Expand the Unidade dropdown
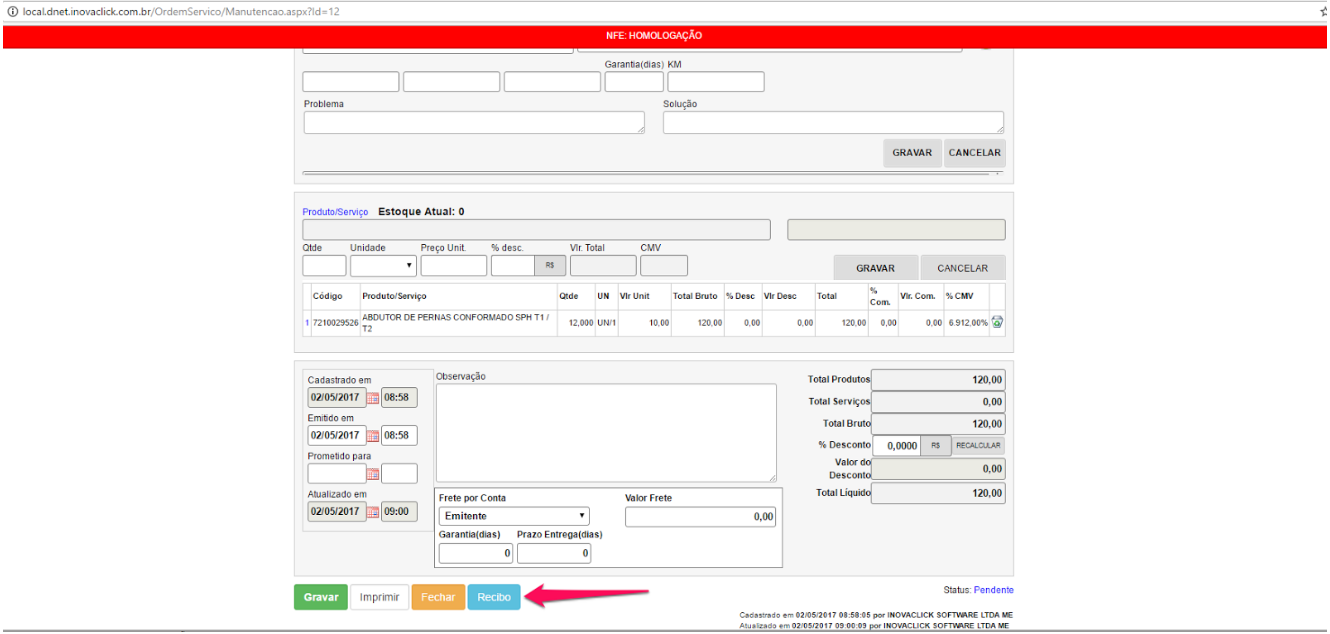1330x634 pixels. tap(383, 266)
